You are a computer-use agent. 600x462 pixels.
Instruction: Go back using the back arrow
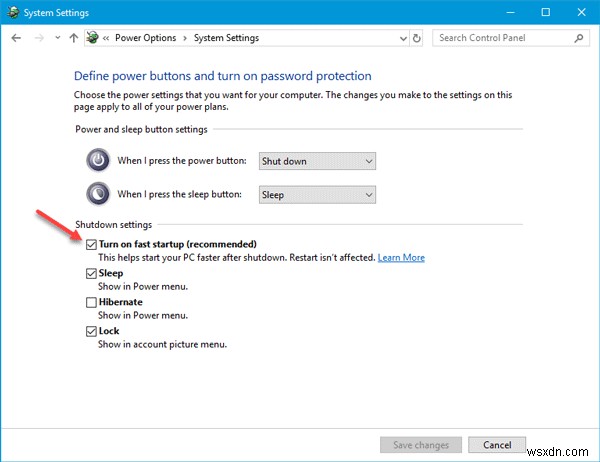pyautogui.click(x=16, y=38)
